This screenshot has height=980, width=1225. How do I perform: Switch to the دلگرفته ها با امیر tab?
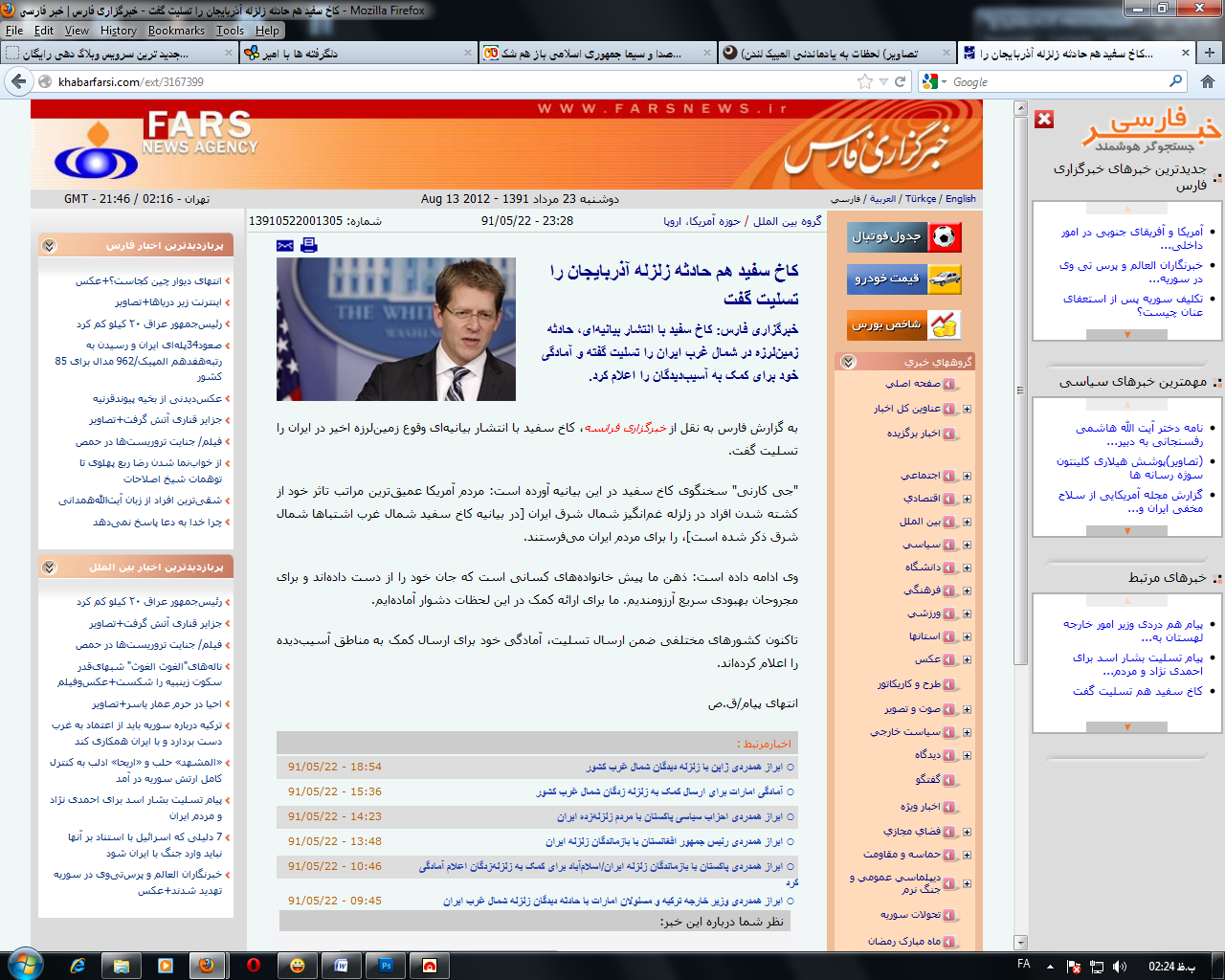pyautogui.click(x=358, y=54)
